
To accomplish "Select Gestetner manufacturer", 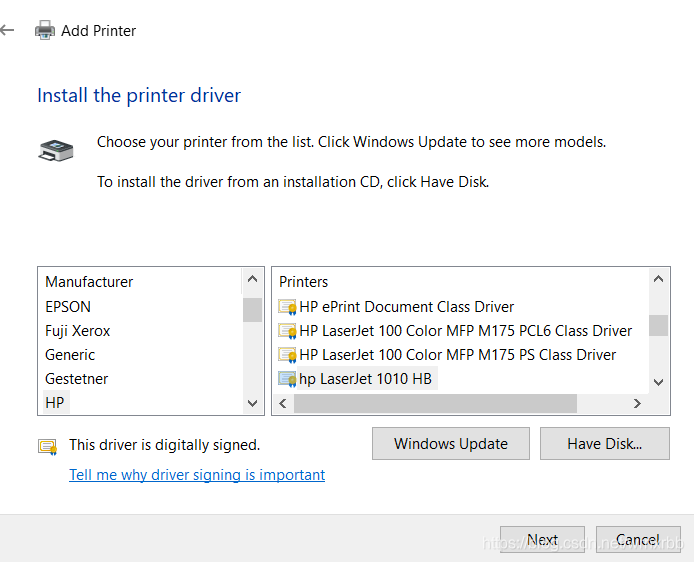I will (77, 379).
